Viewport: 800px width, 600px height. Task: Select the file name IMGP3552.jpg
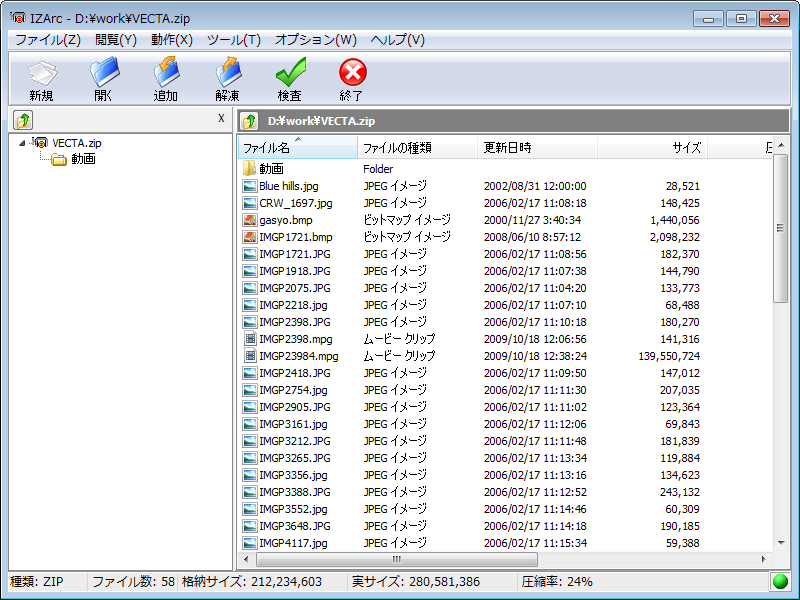pyautogui.click(x=293, y=509)
